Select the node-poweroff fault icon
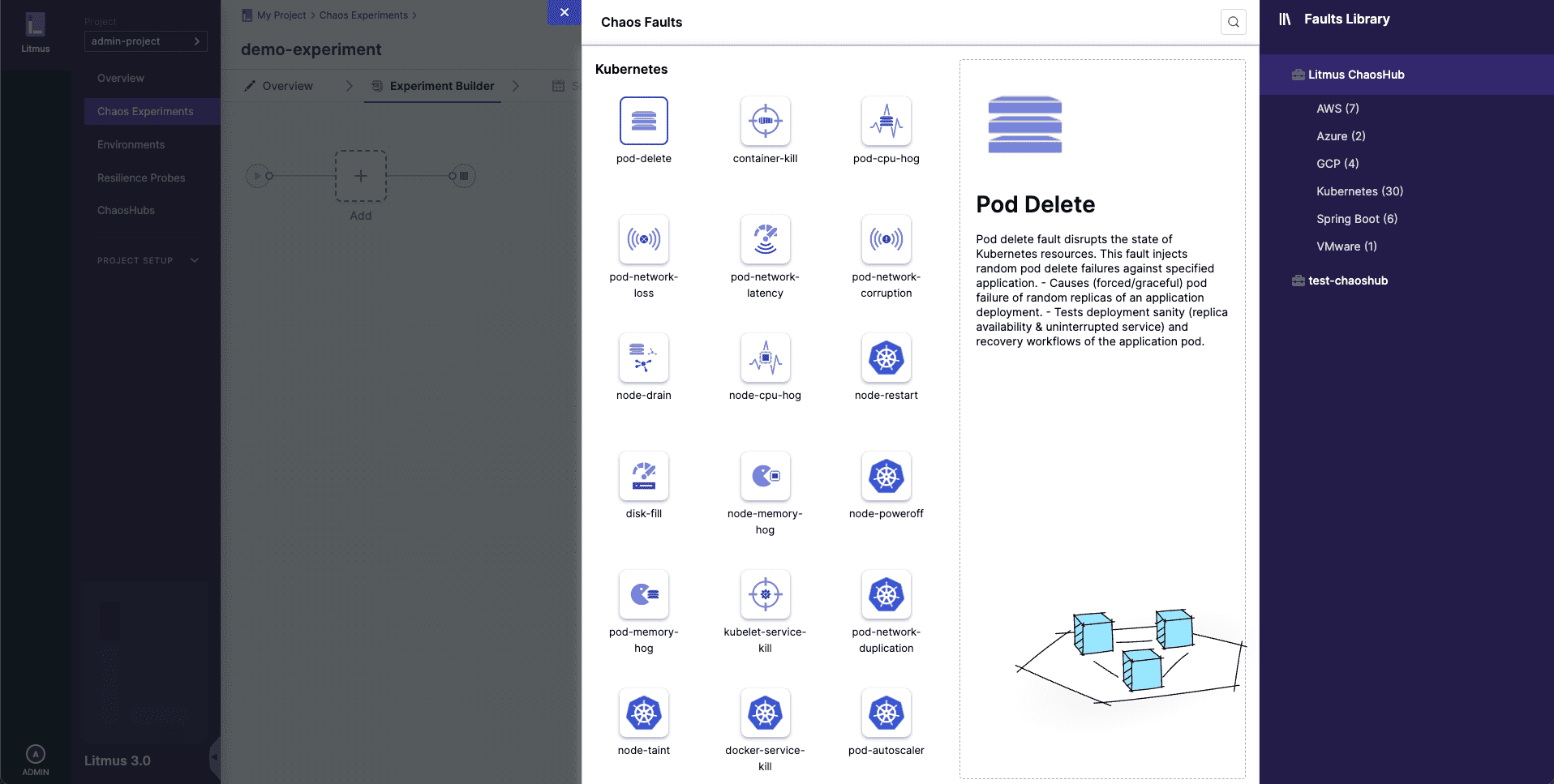This screenshot has height=784, width=1554. coord(886,476)
